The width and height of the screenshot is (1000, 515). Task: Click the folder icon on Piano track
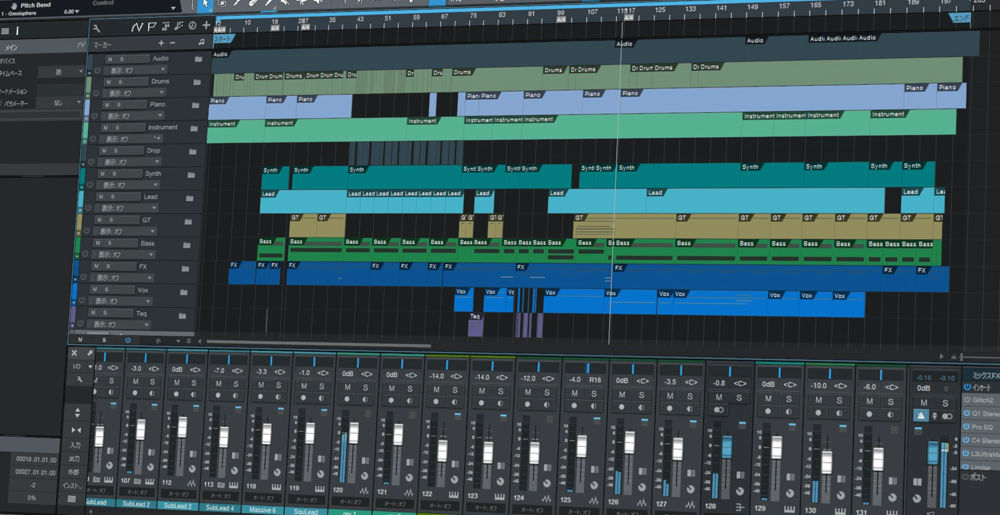pyautogui.click(x=197, y=104)
